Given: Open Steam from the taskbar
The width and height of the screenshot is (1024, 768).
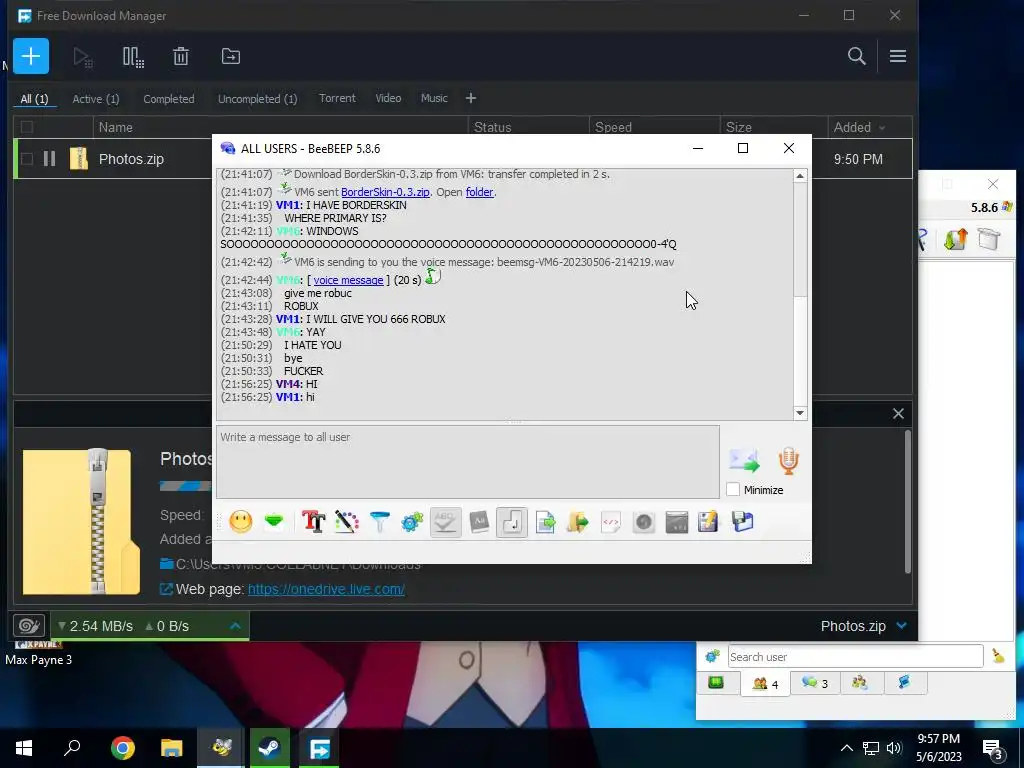Looking at the screenshot, I should pyautogui.click(x=269, y=748).
